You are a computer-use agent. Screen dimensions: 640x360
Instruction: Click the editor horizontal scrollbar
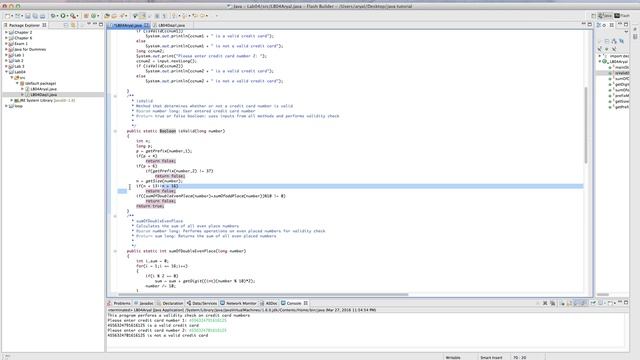(263, 294)
